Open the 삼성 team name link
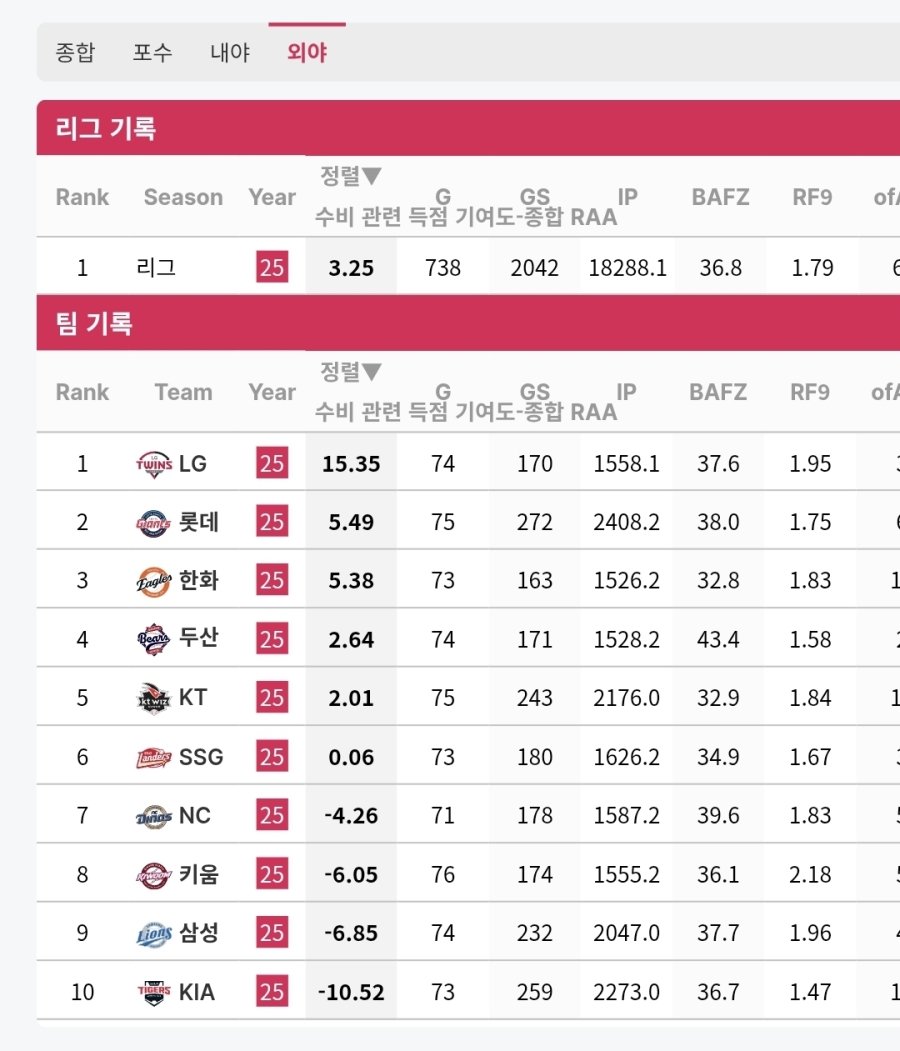Screen dimensions: 900x1051 (199, 933)
